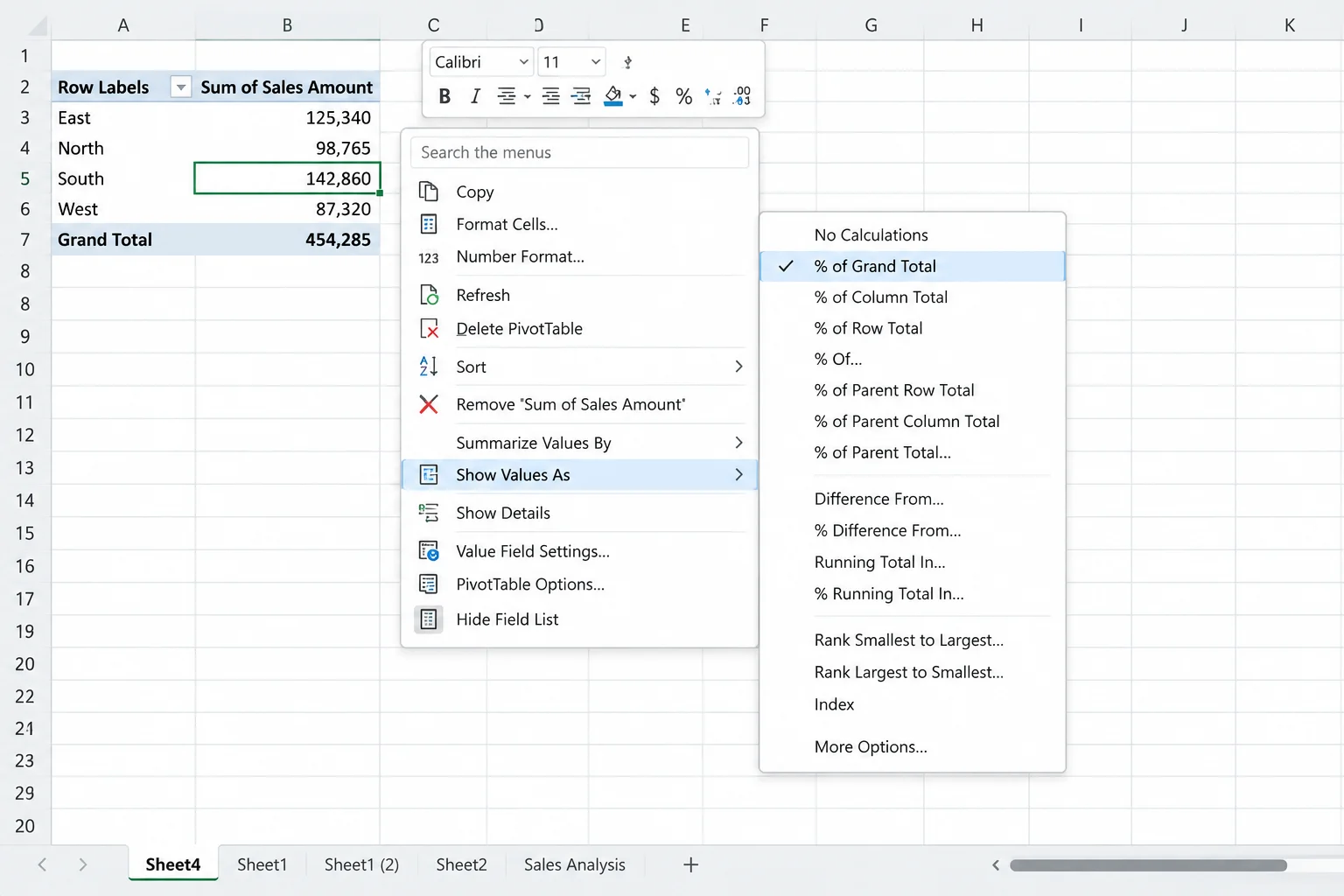
Task: Open the alignment options dropdown arrow
Action: 527,97
